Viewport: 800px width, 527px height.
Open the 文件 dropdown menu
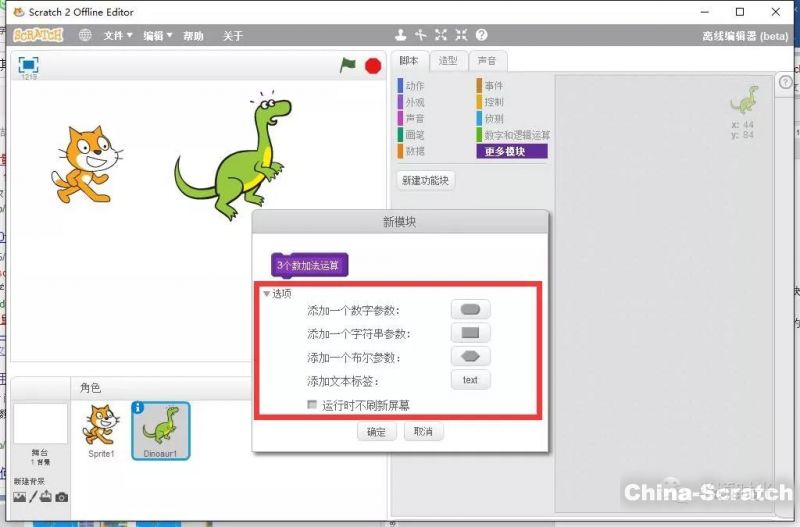[x=118, y=36]
